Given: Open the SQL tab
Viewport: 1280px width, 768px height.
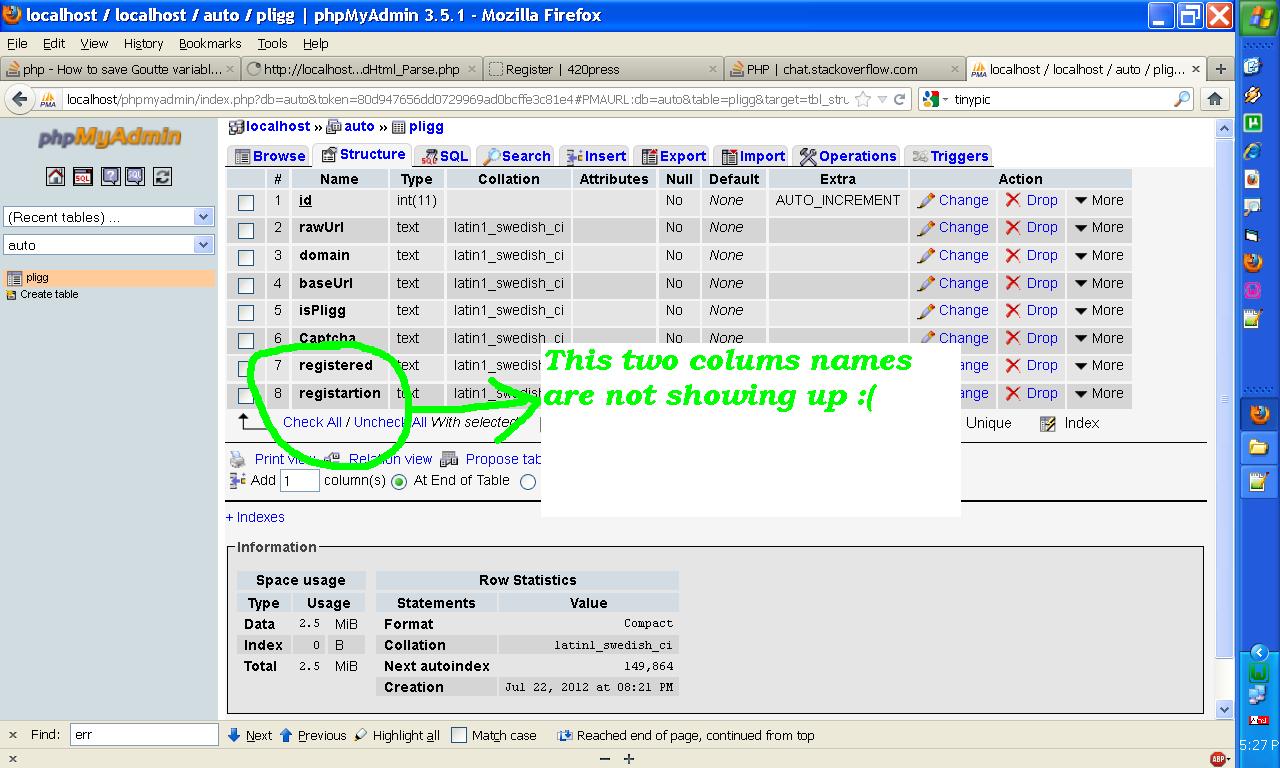Looking at the screenshot, I should pyautogui.click(x=444, y=156).
